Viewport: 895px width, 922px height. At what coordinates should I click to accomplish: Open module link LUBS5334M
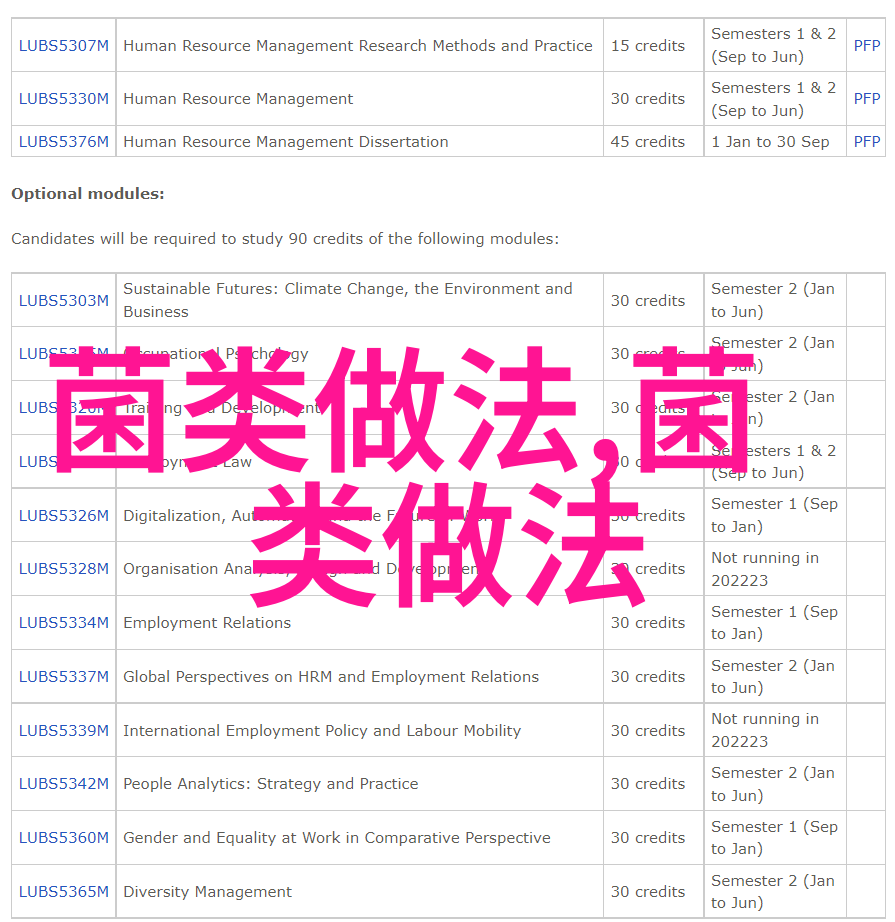click(64, 623)
